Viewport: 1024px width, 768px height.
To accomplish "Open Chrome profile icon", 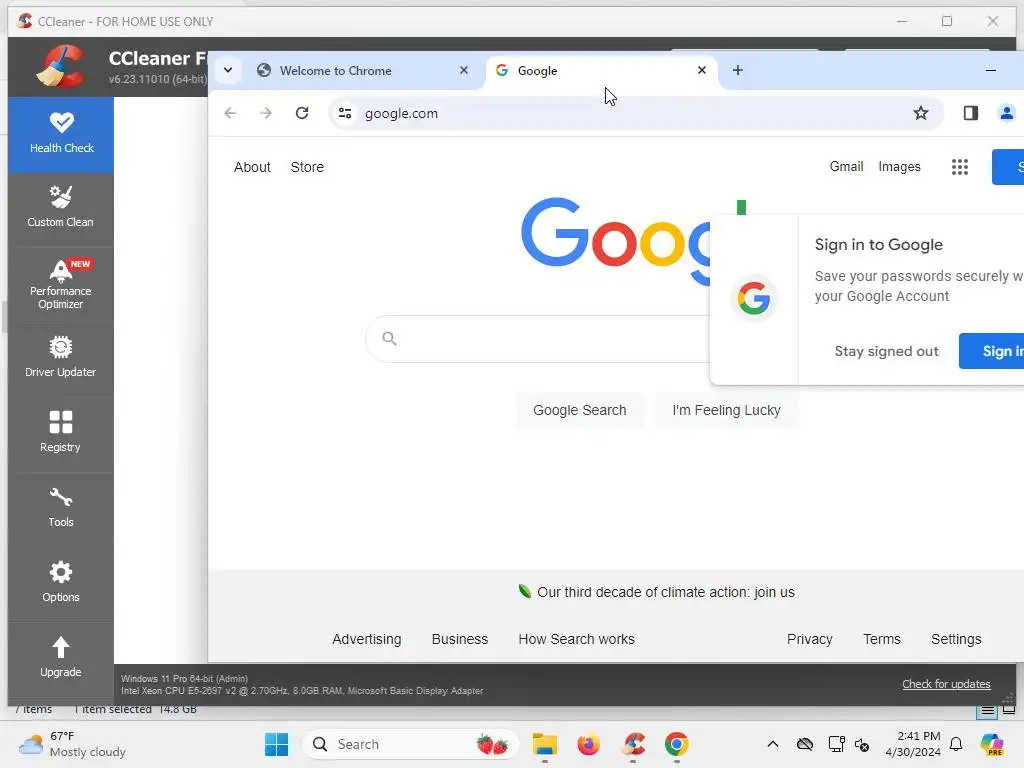I will pyautogui.click(x=1006, y=113).
